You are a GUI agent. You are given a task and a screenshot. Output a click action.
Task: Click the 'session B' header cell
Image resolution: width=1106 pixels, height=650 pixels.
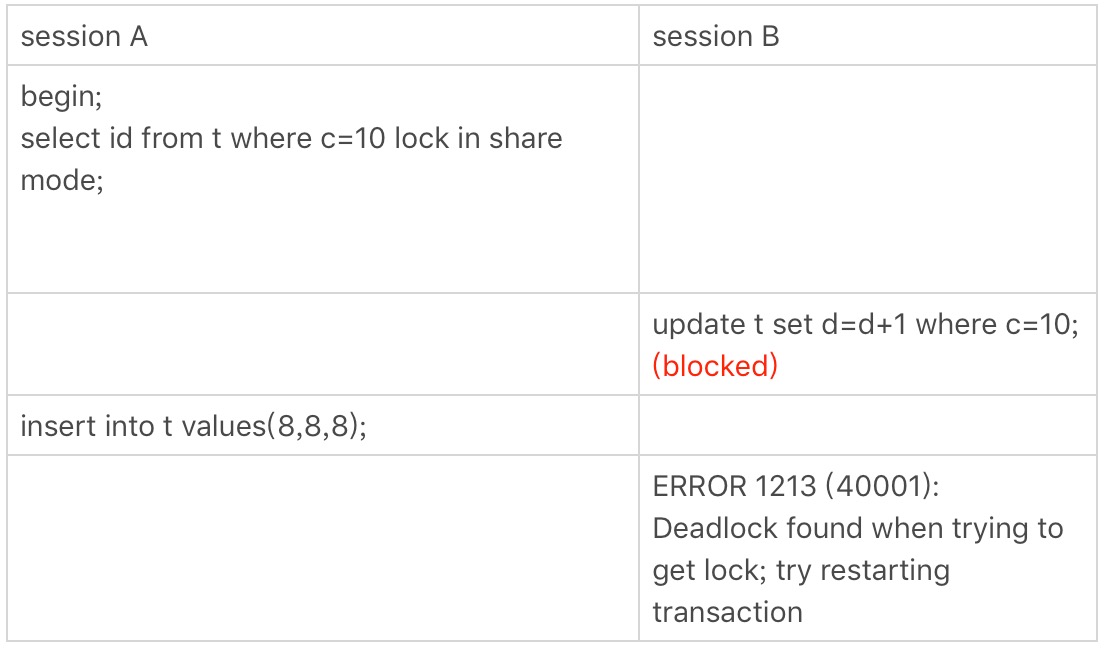[x=868, y=35]
